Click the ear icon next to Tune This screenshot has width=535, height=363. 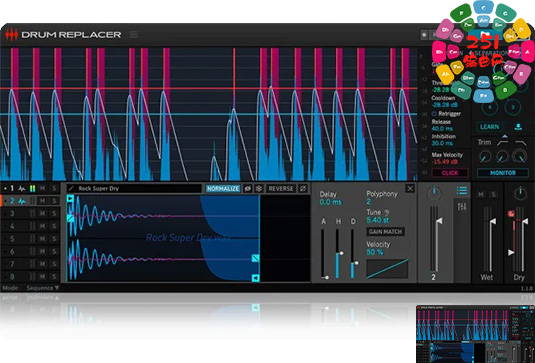tap(387, 213)
